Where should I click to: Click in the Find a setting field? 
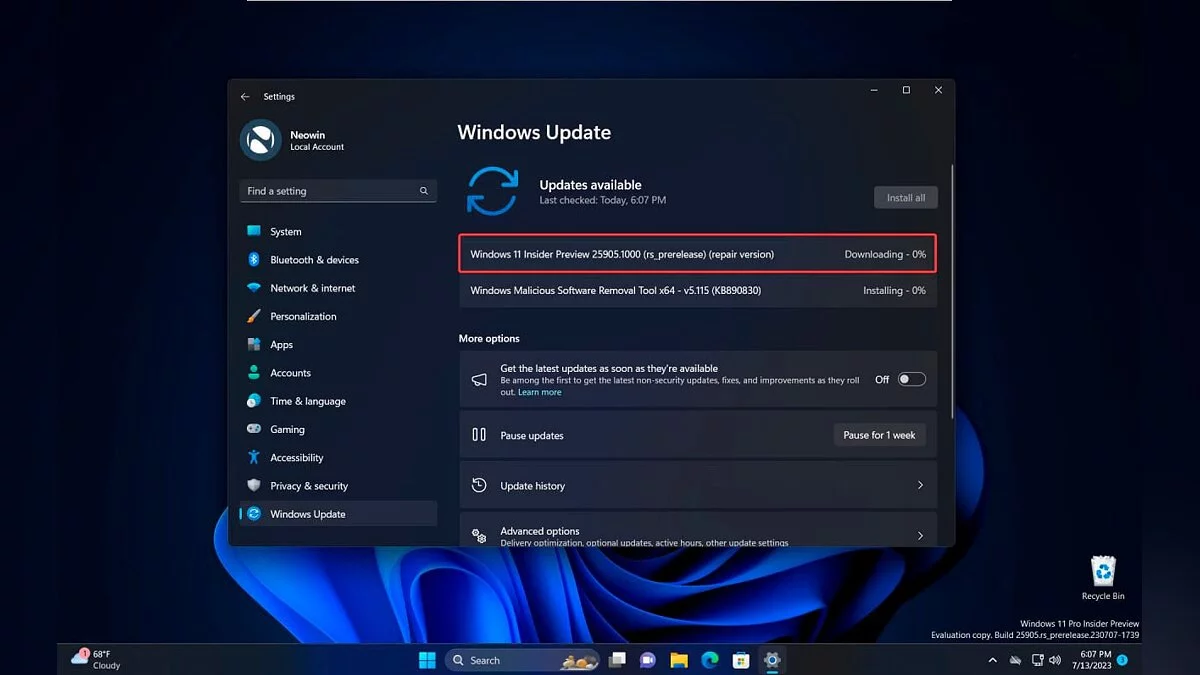pos(338,191)
